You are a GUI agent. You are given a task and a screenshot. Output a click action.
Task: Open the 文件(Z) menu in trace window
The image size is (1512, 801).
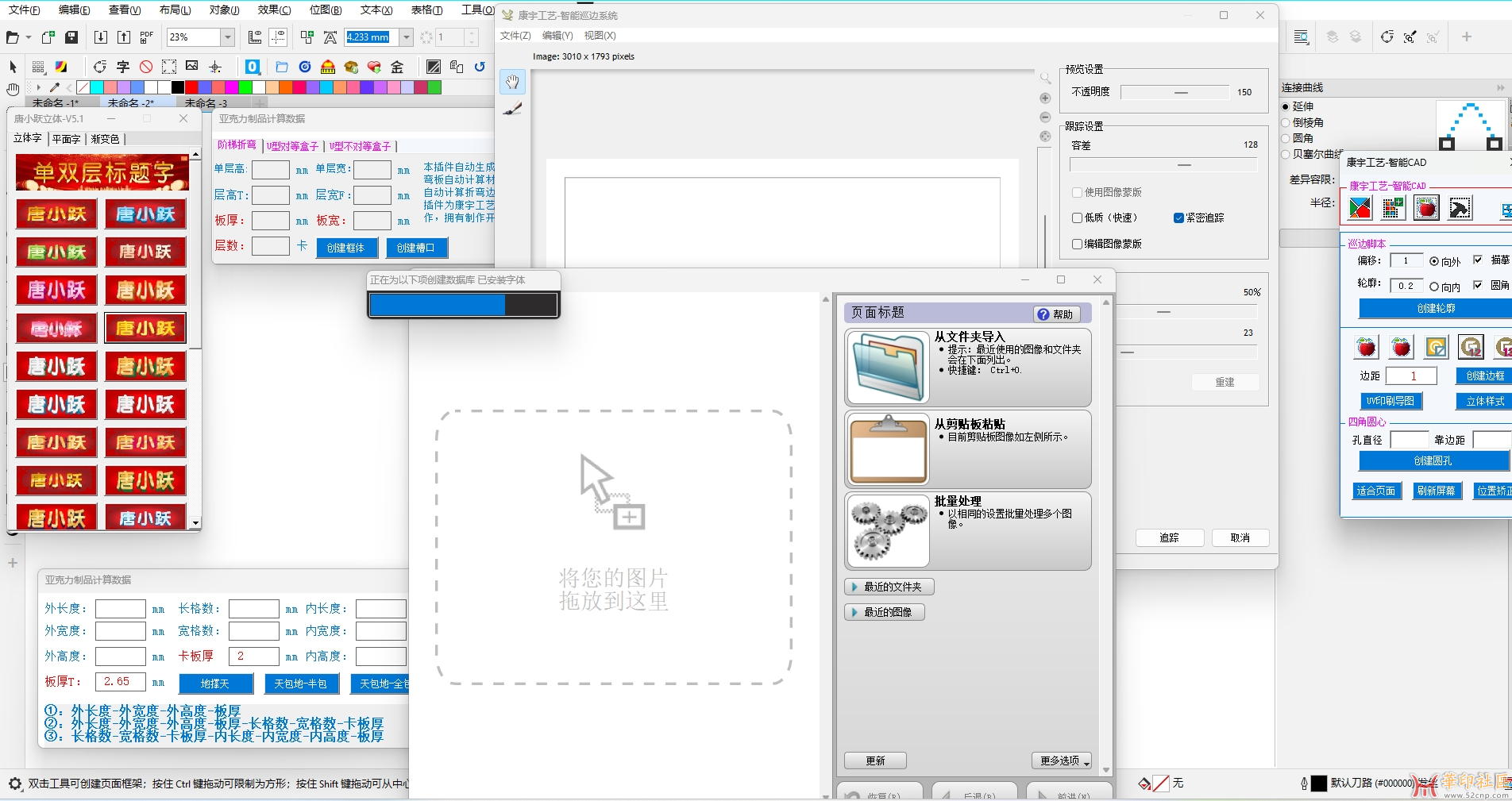[515, 36]
